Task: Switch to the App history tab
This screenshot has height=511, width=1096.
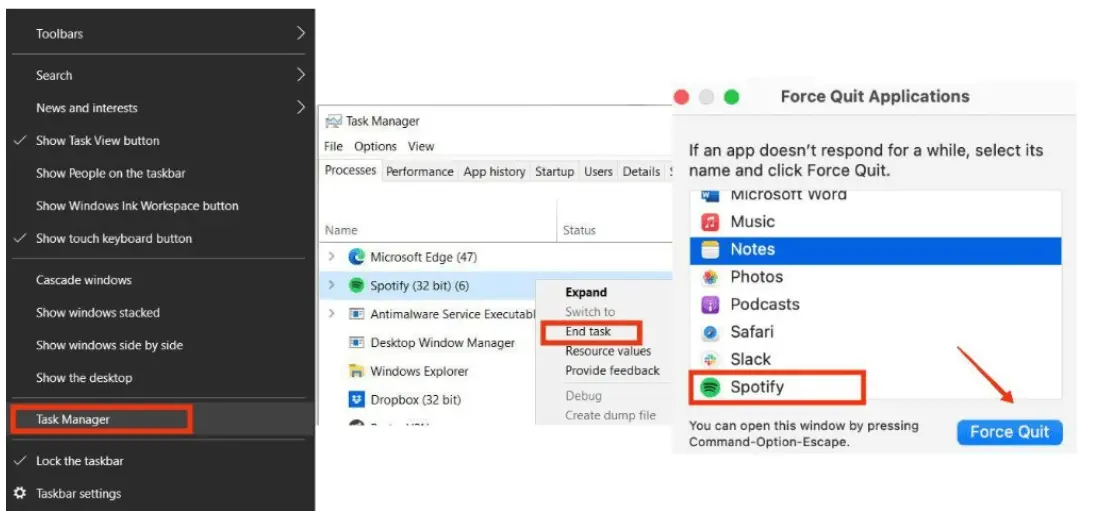Action: (494, 171)
